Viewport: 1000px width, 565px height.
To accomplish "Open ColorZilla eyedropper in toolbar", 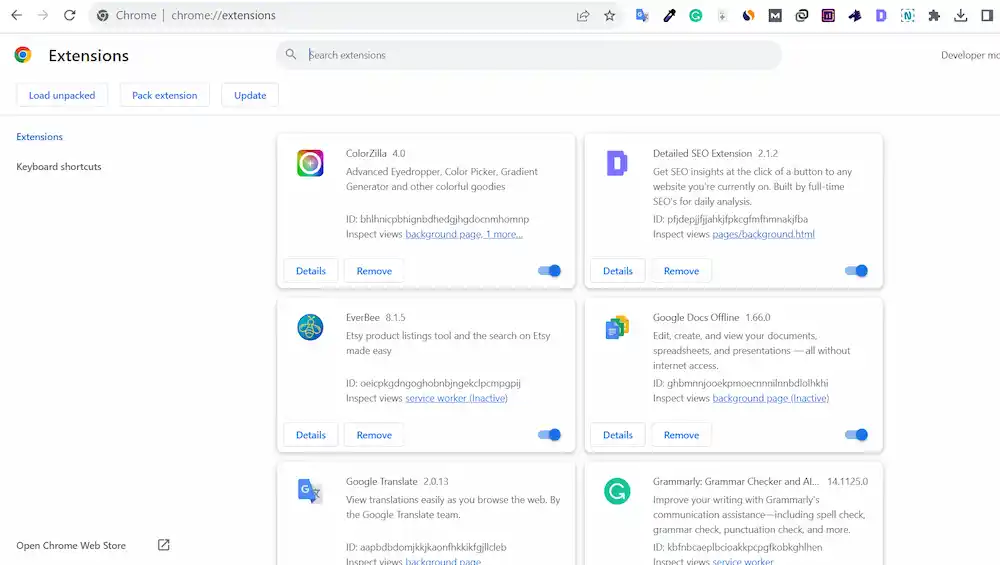I will [669, 16].
